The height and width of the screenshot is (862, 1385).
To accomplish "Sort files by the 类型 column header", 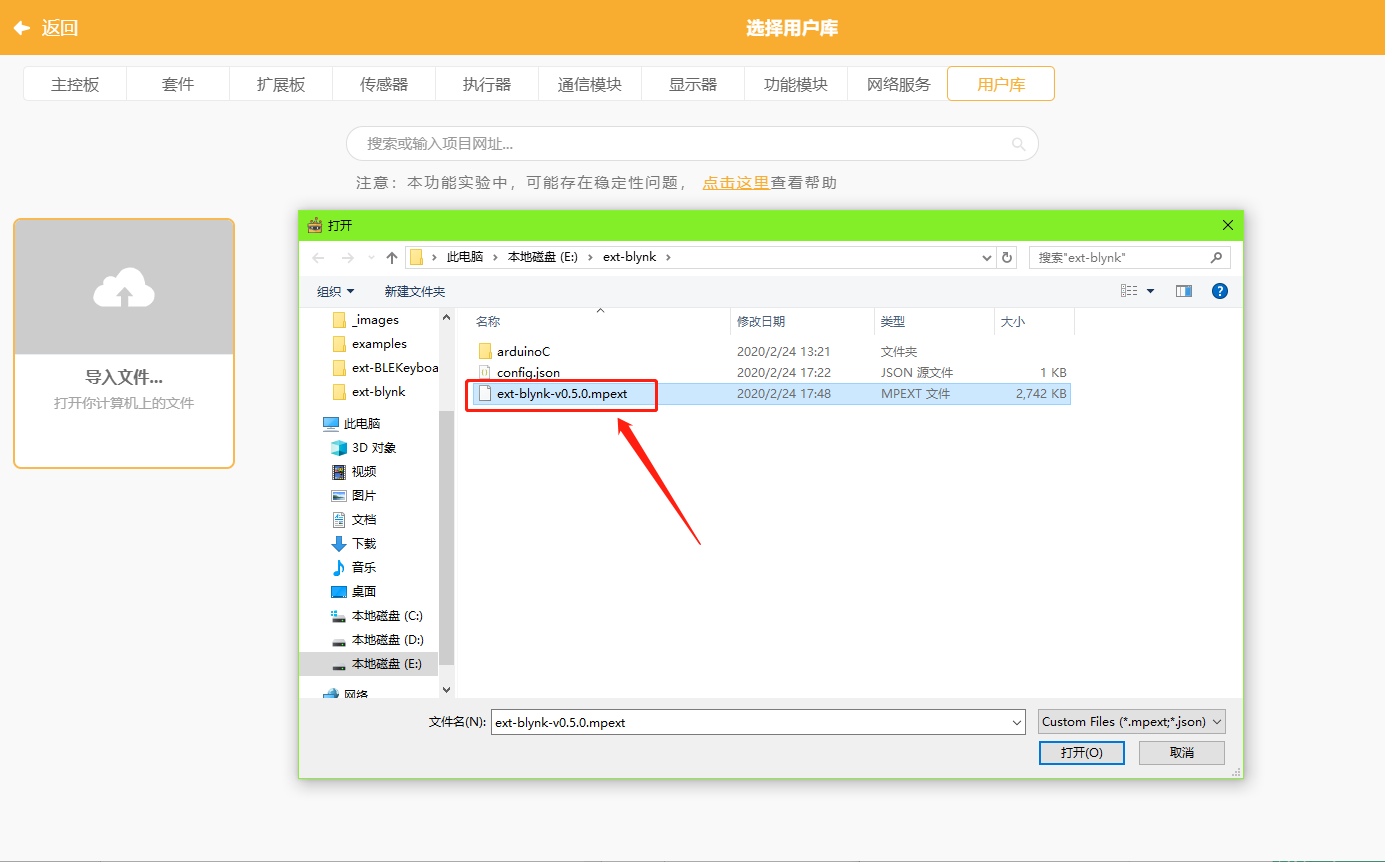I will tap(935, 322).
